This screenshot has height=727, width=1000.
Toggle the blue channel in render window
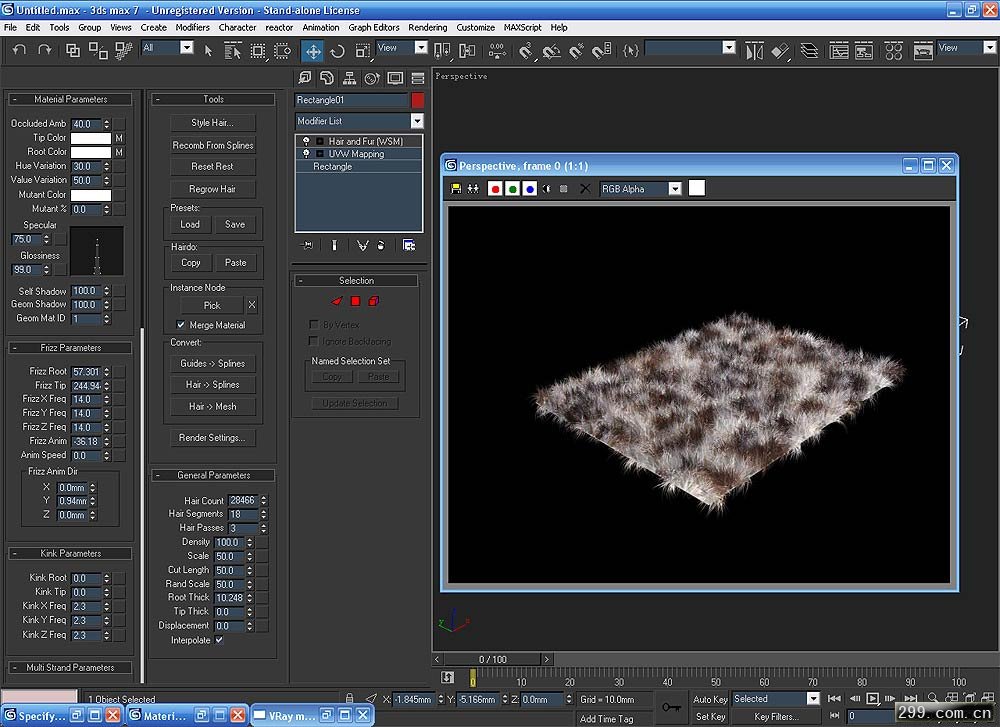click(529, 189)
